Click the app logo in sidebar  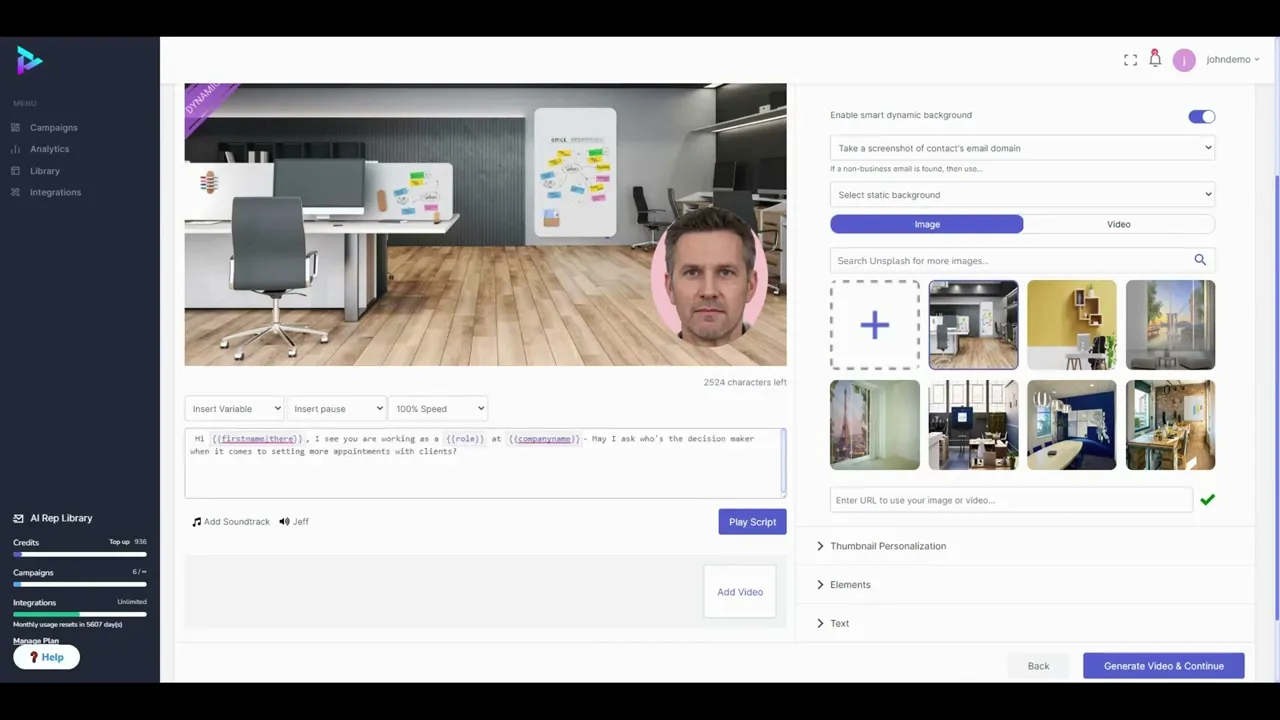tap(29, 60)
